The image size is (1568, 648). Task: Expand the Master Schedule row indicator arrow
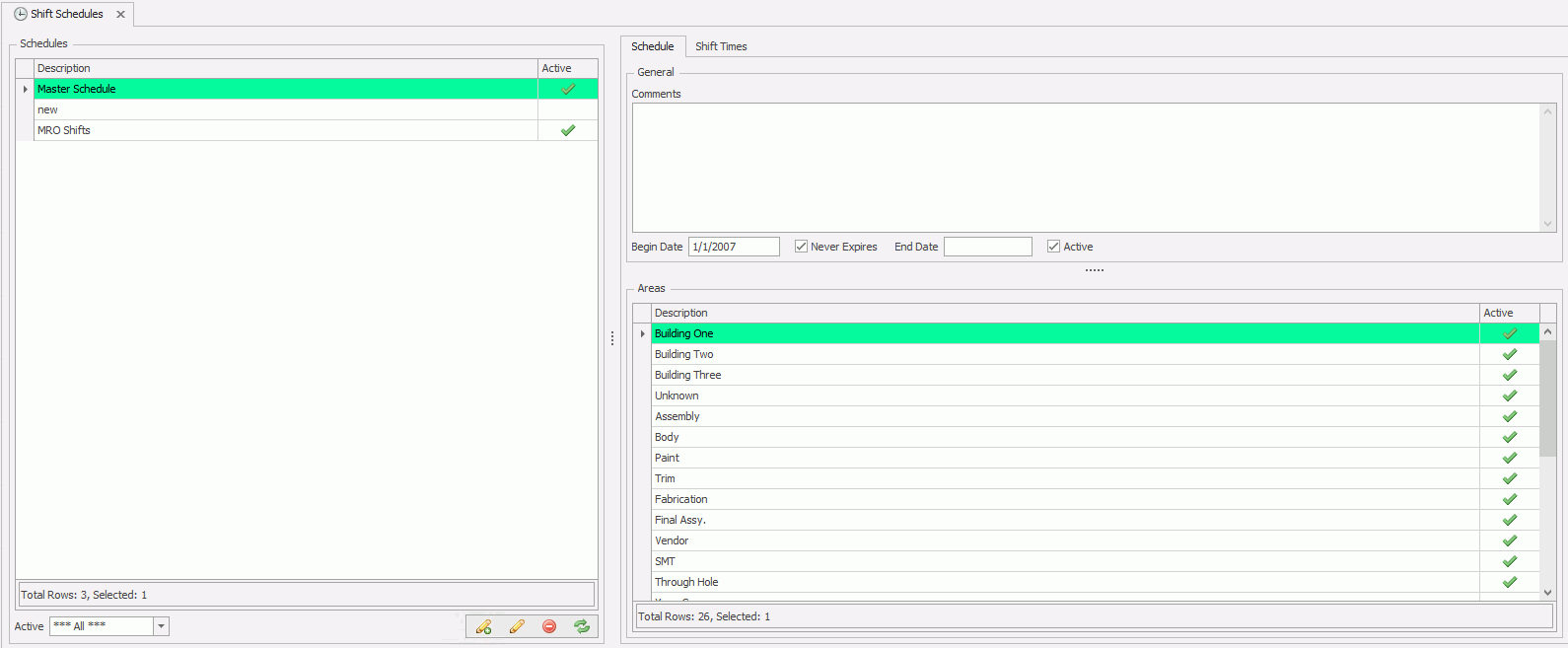(25, 89)
